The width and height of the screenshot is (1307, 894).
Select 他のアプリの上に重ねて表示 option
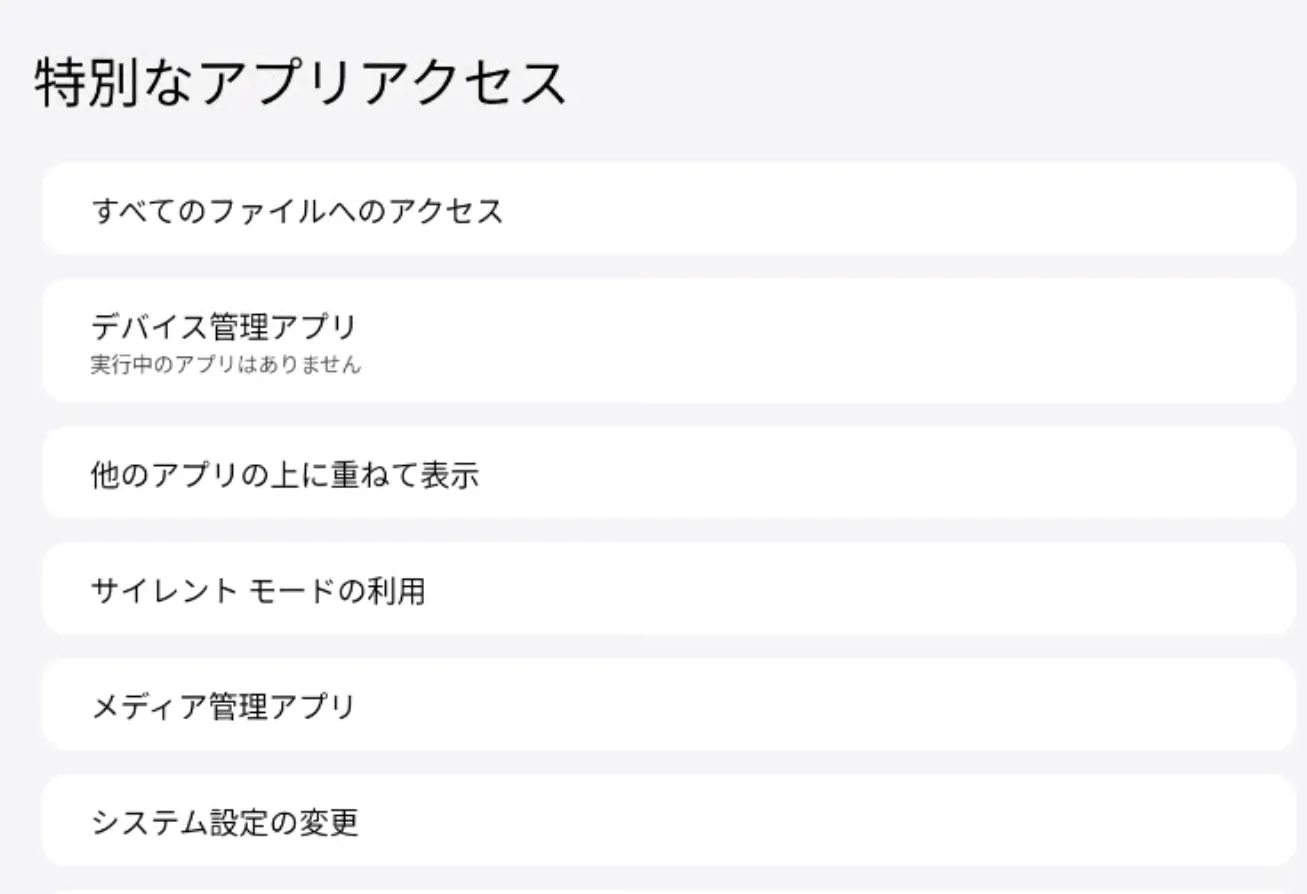click(x=284, y=475)
